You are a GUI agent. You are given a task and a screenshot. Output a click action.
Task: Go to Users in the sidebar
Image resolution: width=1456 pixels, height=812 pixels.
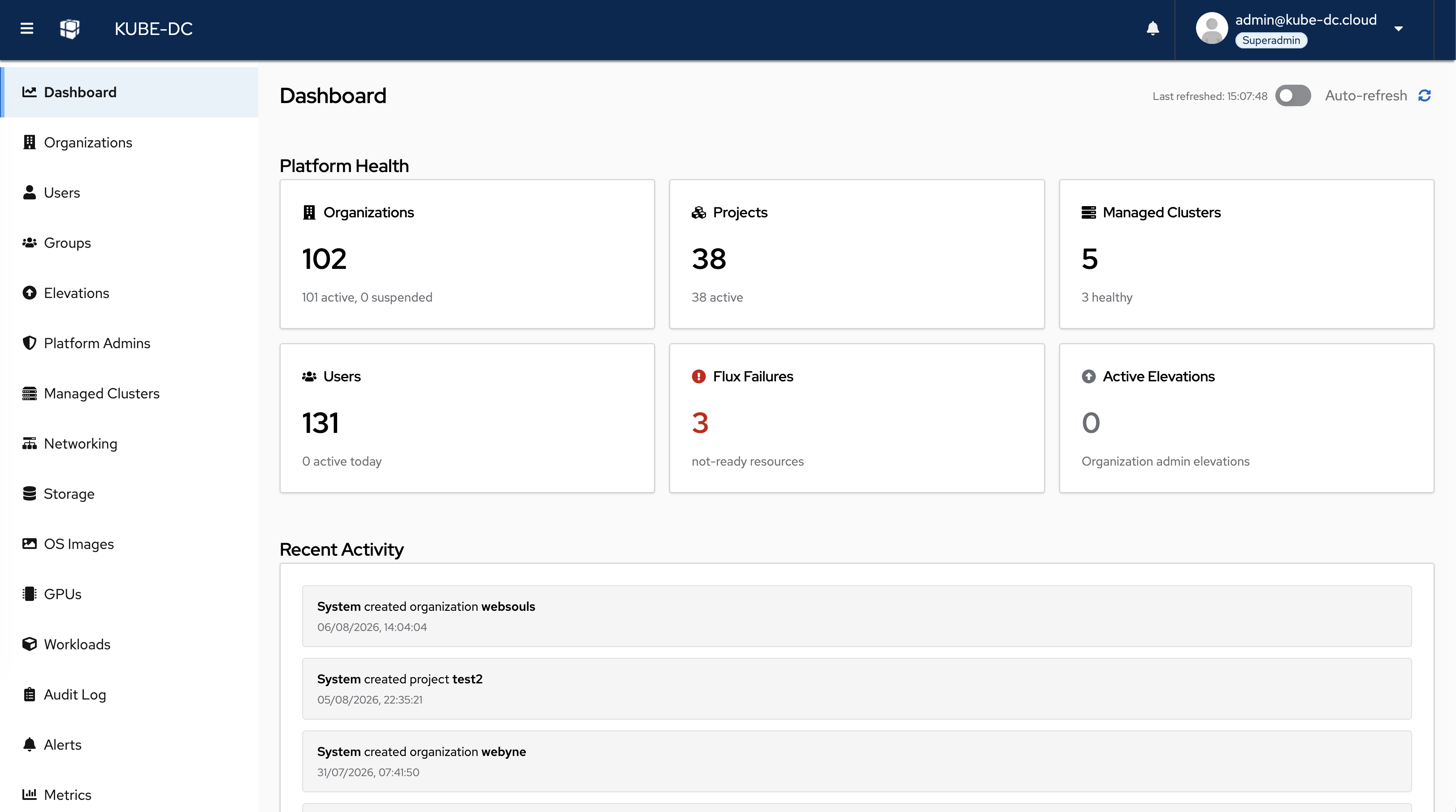pos(130,193)
